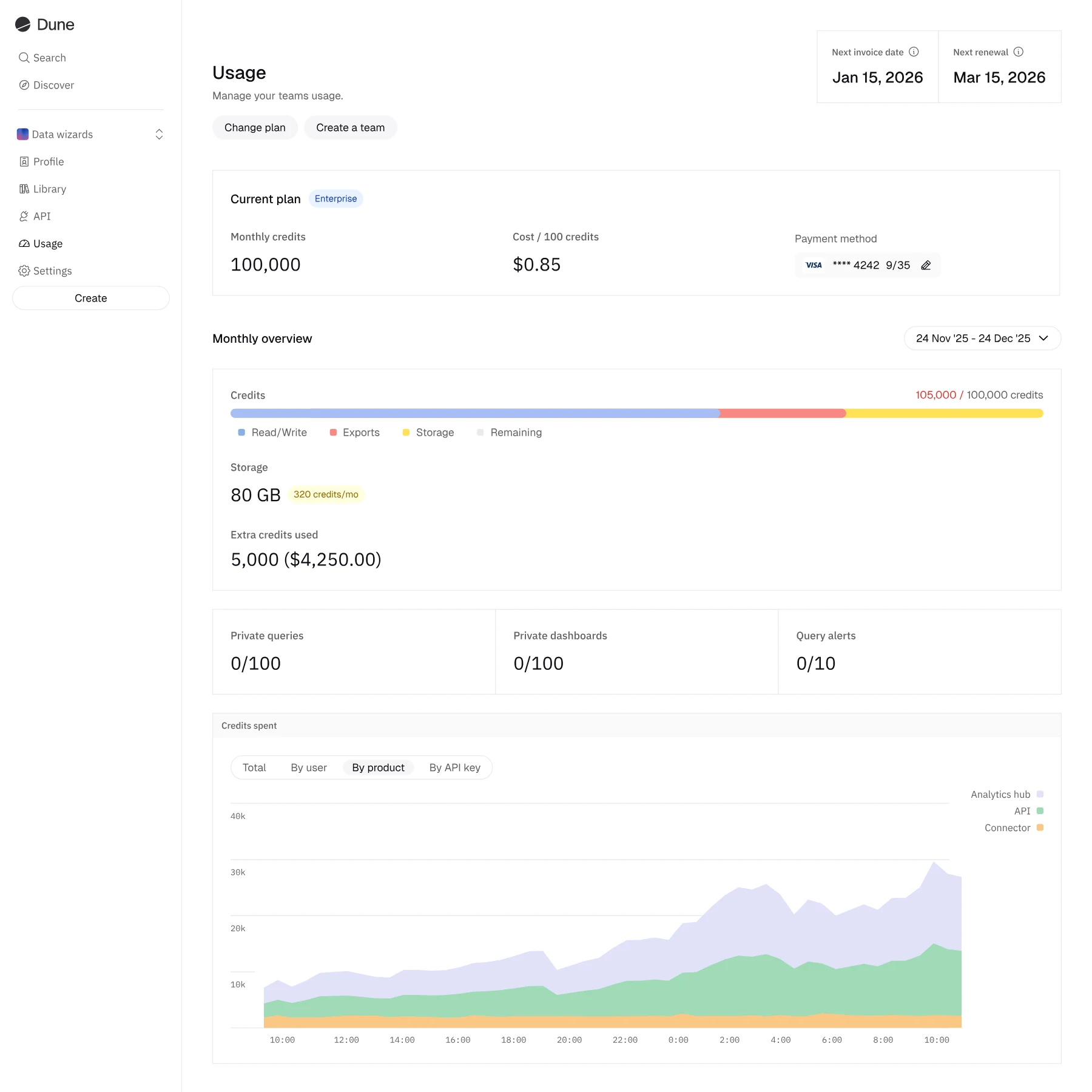Click the Credits spent panel header
The width and height of the screenshot is (1092, 1092).
coord(636,726)
